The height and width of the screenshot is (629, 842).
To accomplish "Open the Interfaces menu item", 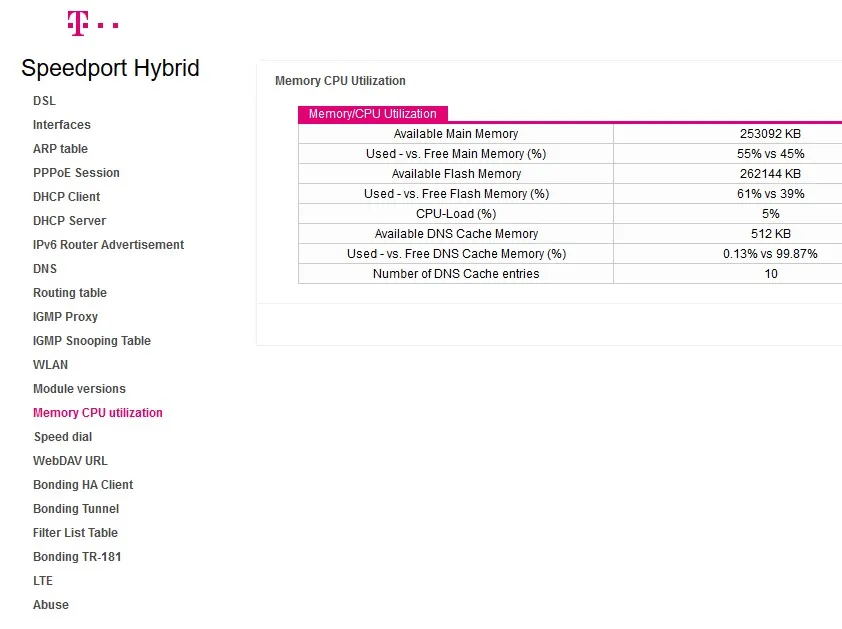I will point(62,125).
